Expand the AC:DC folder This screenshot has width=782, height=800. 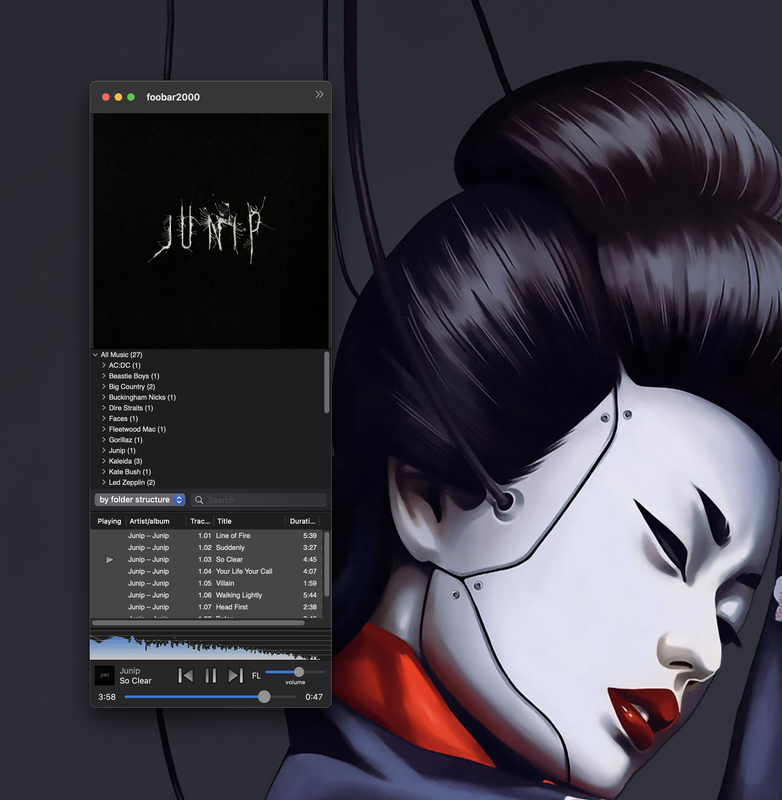[x=104, y=365]
